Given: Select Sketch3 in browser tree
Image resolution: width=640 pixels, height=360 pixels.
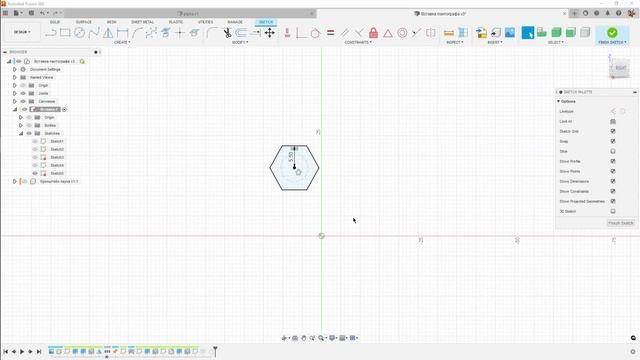Looking at the screenshot, I should point(57,157).
